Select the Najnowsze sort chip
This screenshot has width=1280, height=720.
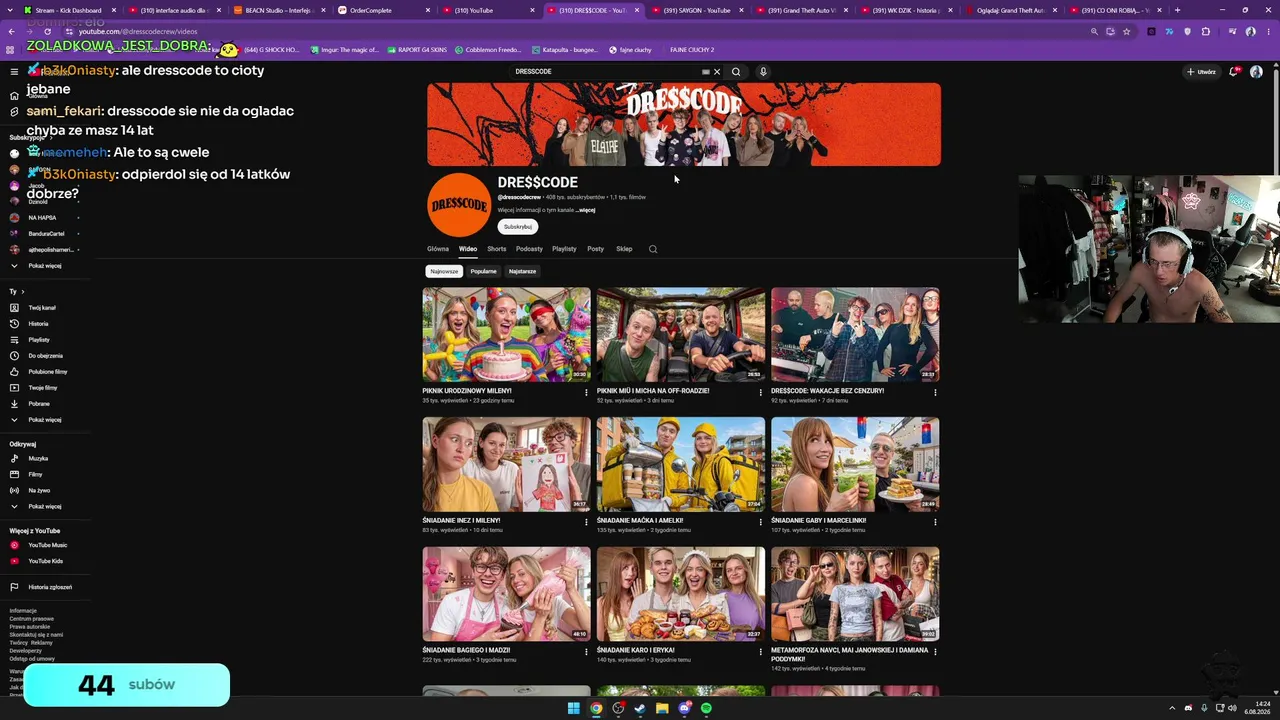[x=444, y=271]
